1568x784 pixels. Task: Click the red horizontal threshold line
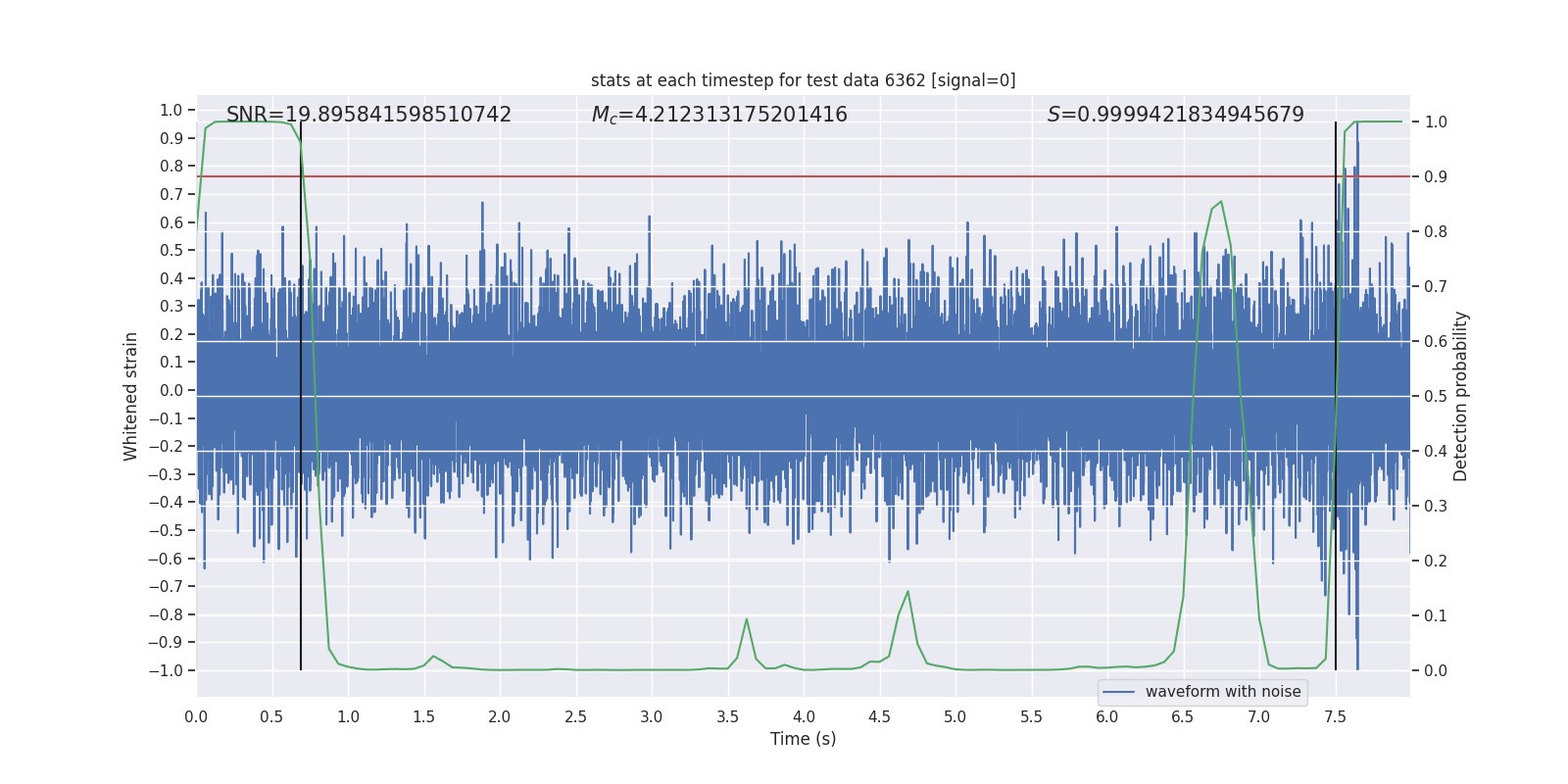[784, 176]
